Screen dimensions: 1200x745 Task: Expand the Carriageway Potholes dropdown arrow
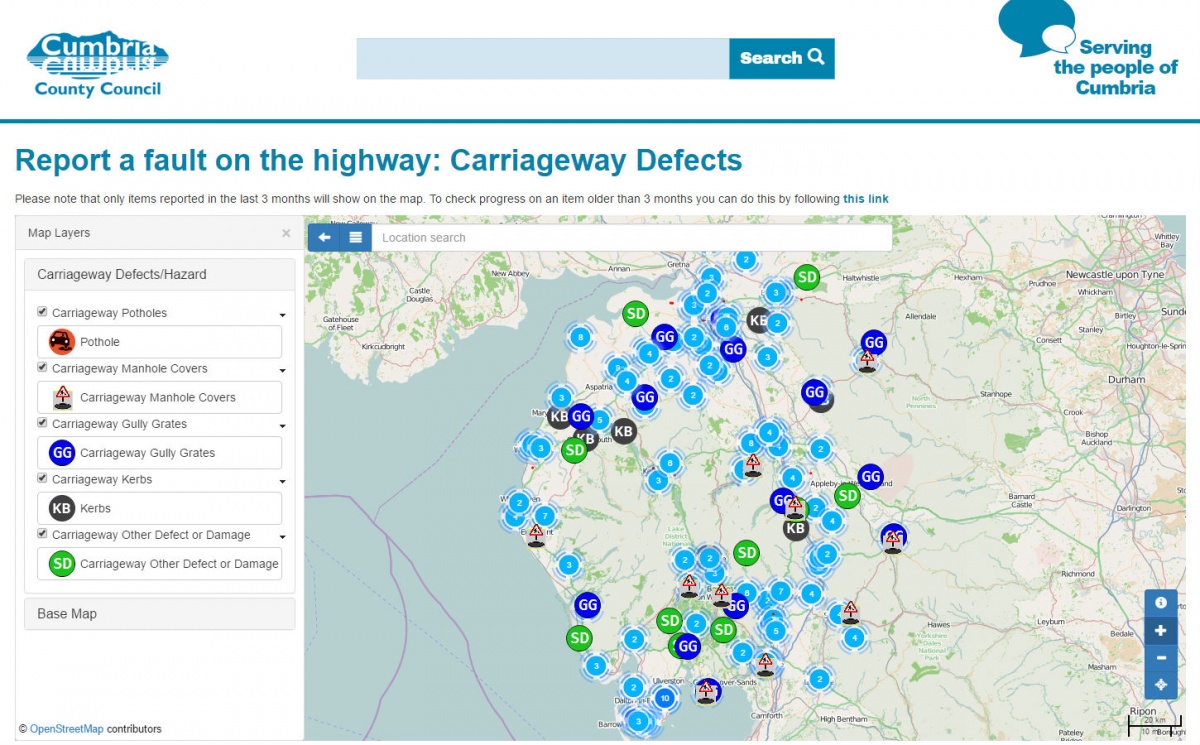[282, 314]
